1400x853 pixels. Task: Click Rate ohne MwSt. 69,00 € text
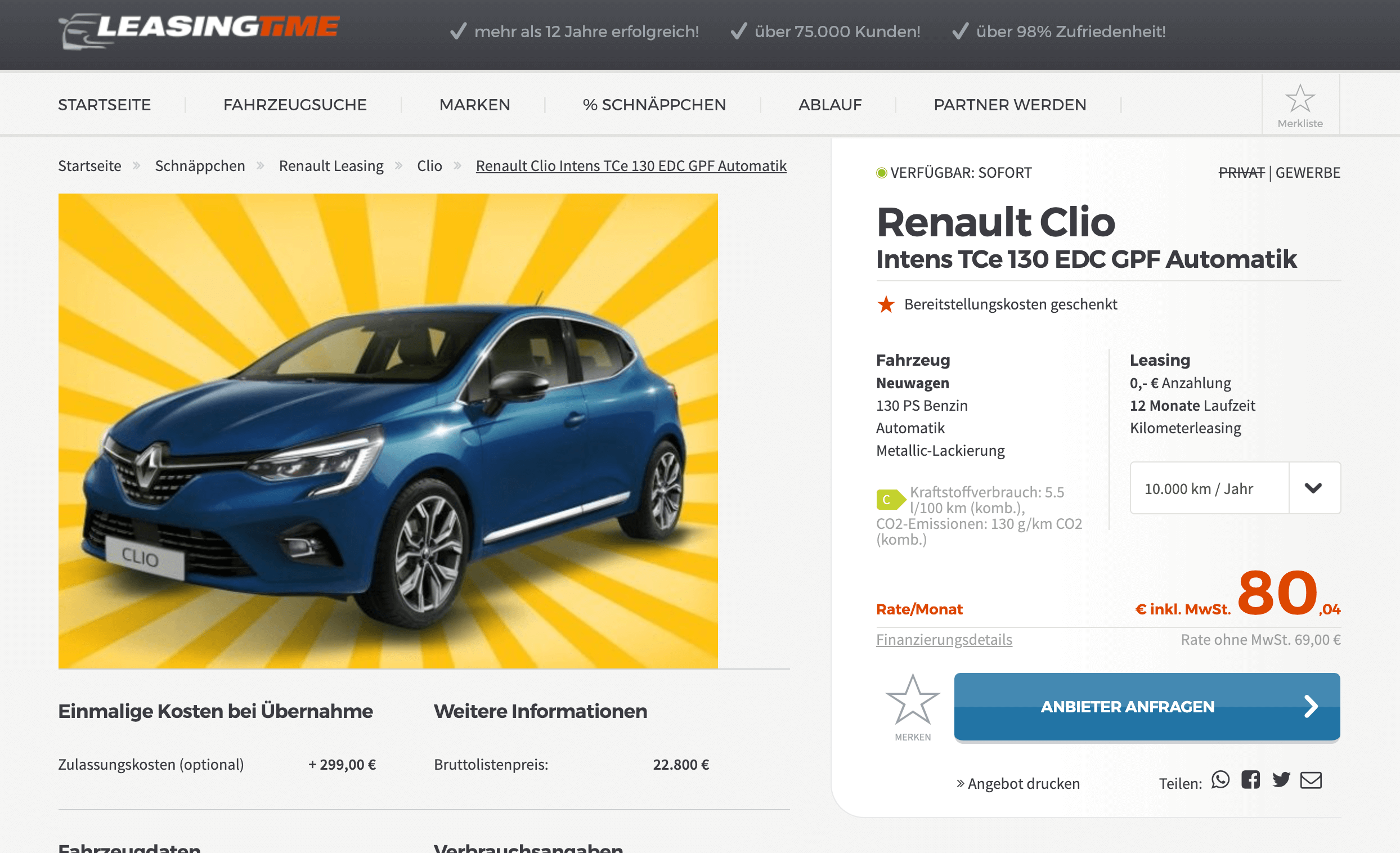(1260, 639)
